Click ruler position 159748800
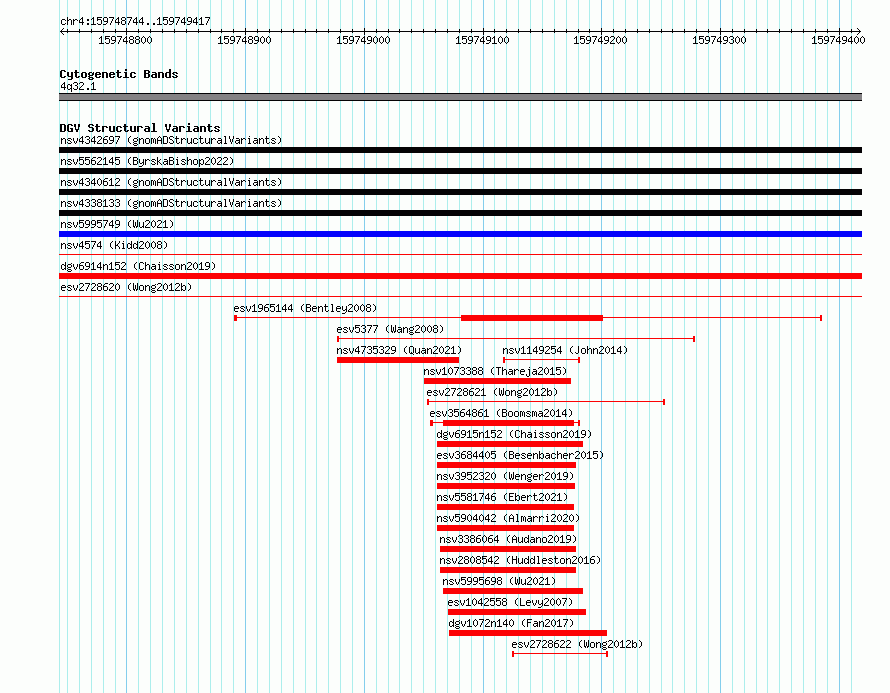This screenshot has height=693, width=890. click(x=125, y=40)
